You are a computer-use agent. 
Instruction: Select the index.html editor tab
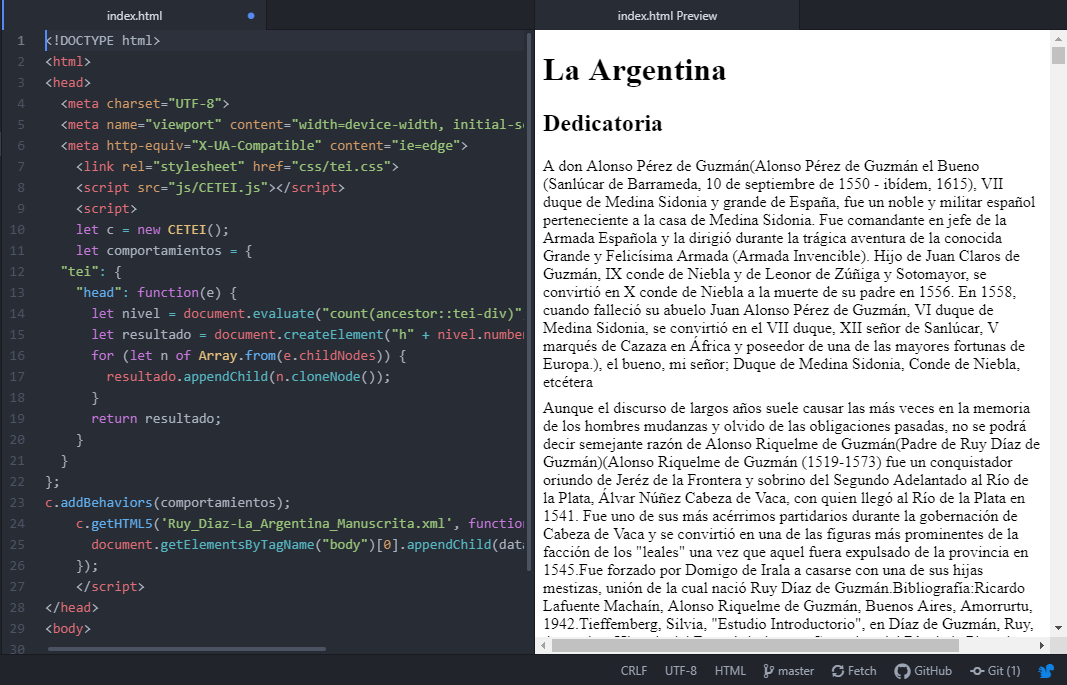(x=135, y=15)
